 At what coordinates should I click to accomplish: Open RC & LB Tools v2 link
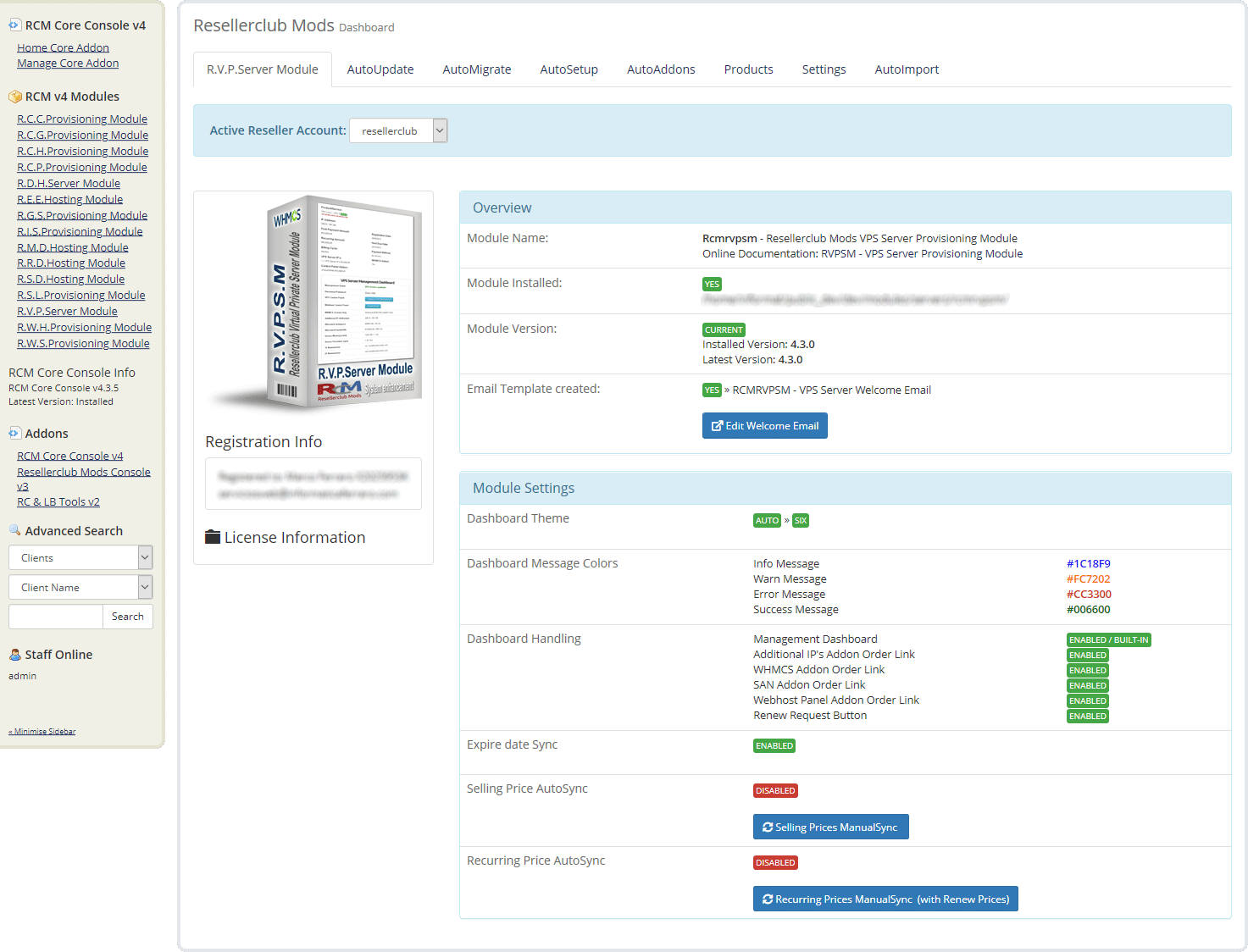tap(58, 501)
